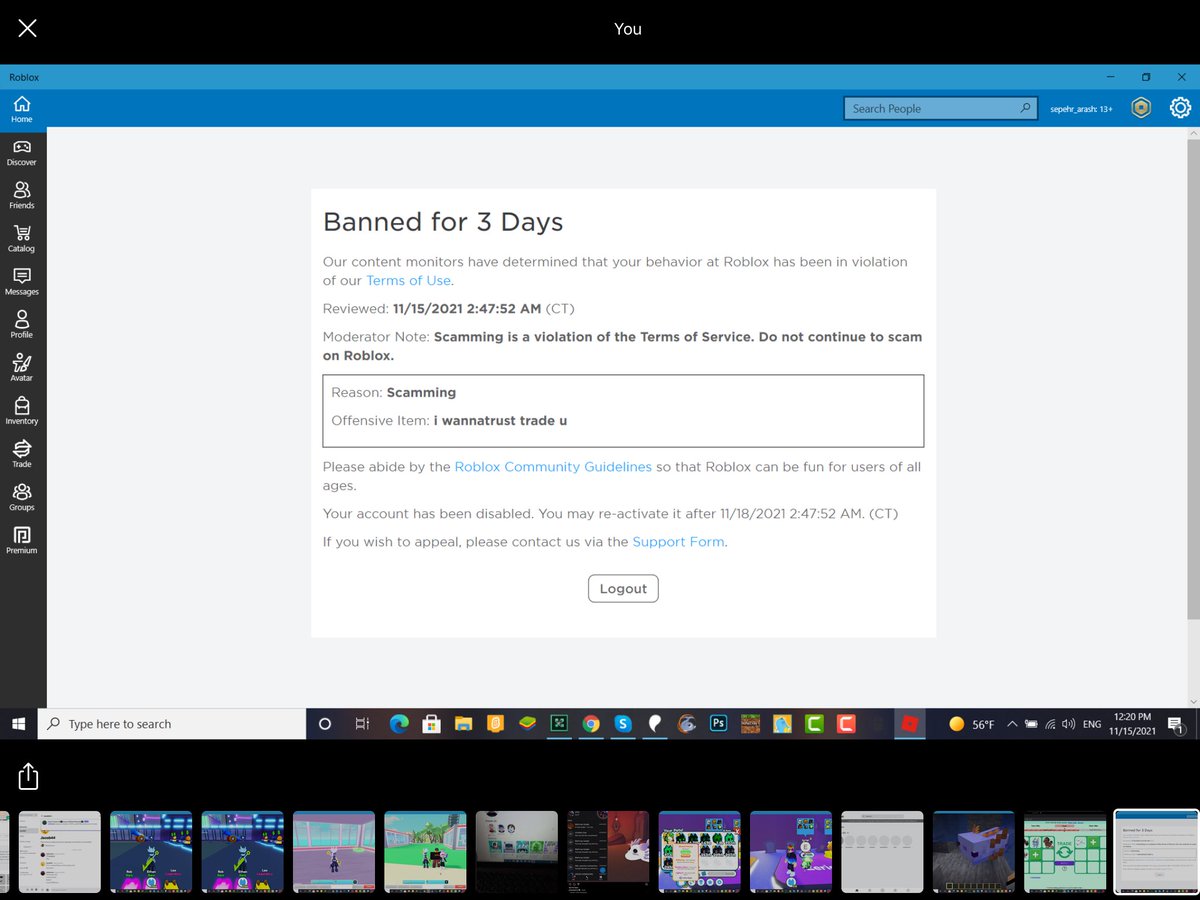1200x900 pixels.
Task: Select the dark Discord-like chat thumbnail
Action: click(608, 851)
